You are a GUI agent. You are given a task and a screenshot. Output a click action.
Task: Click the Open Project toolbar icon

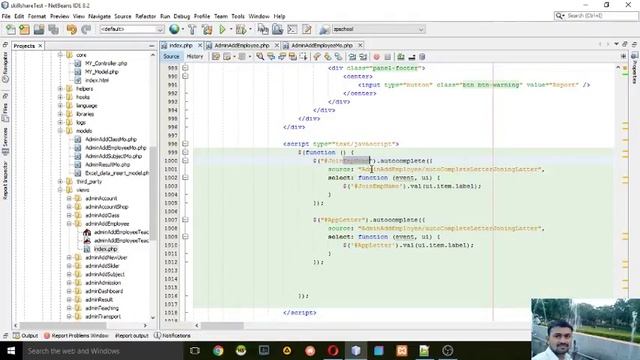coord(39,29)
